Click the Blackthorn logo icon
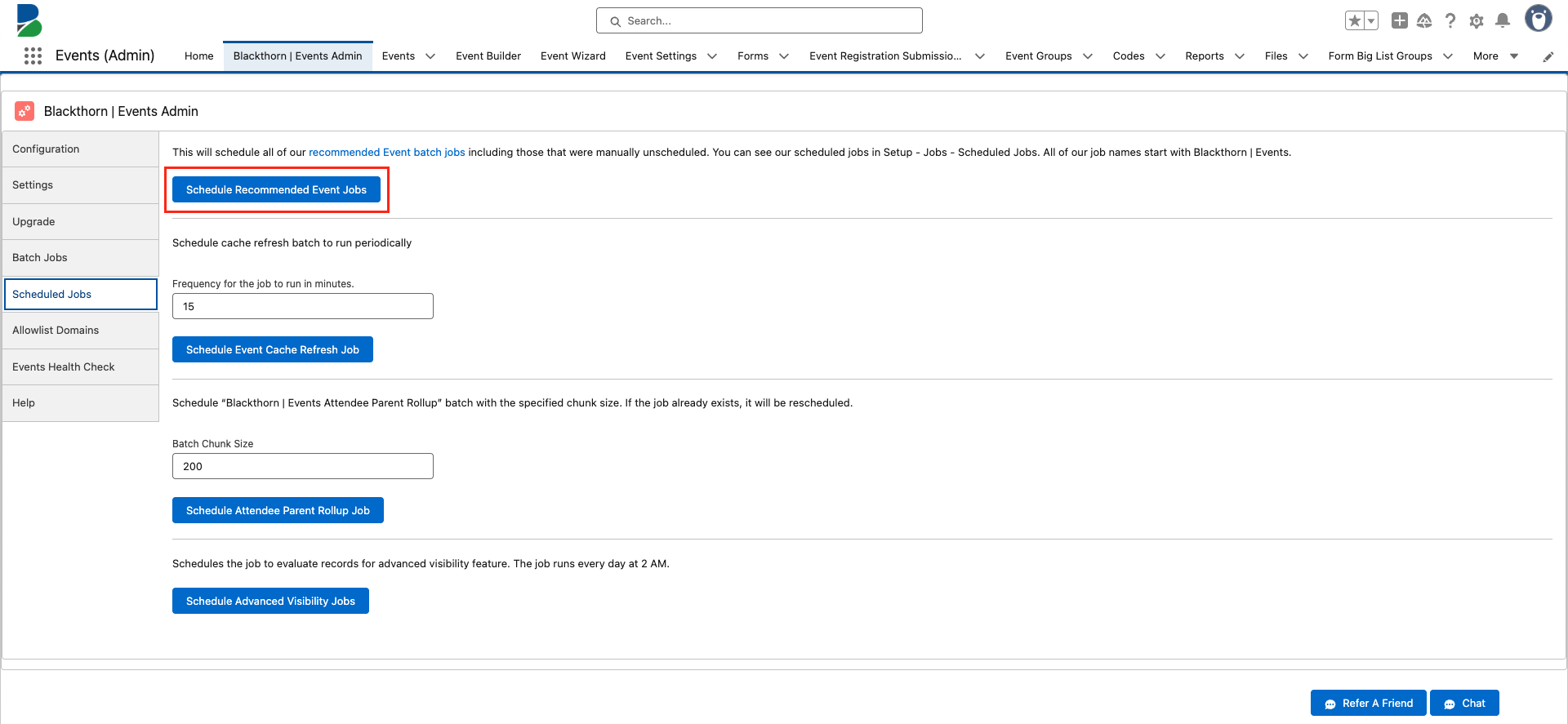The width and height of the screenshot is (1568, 724). [29, 20]
